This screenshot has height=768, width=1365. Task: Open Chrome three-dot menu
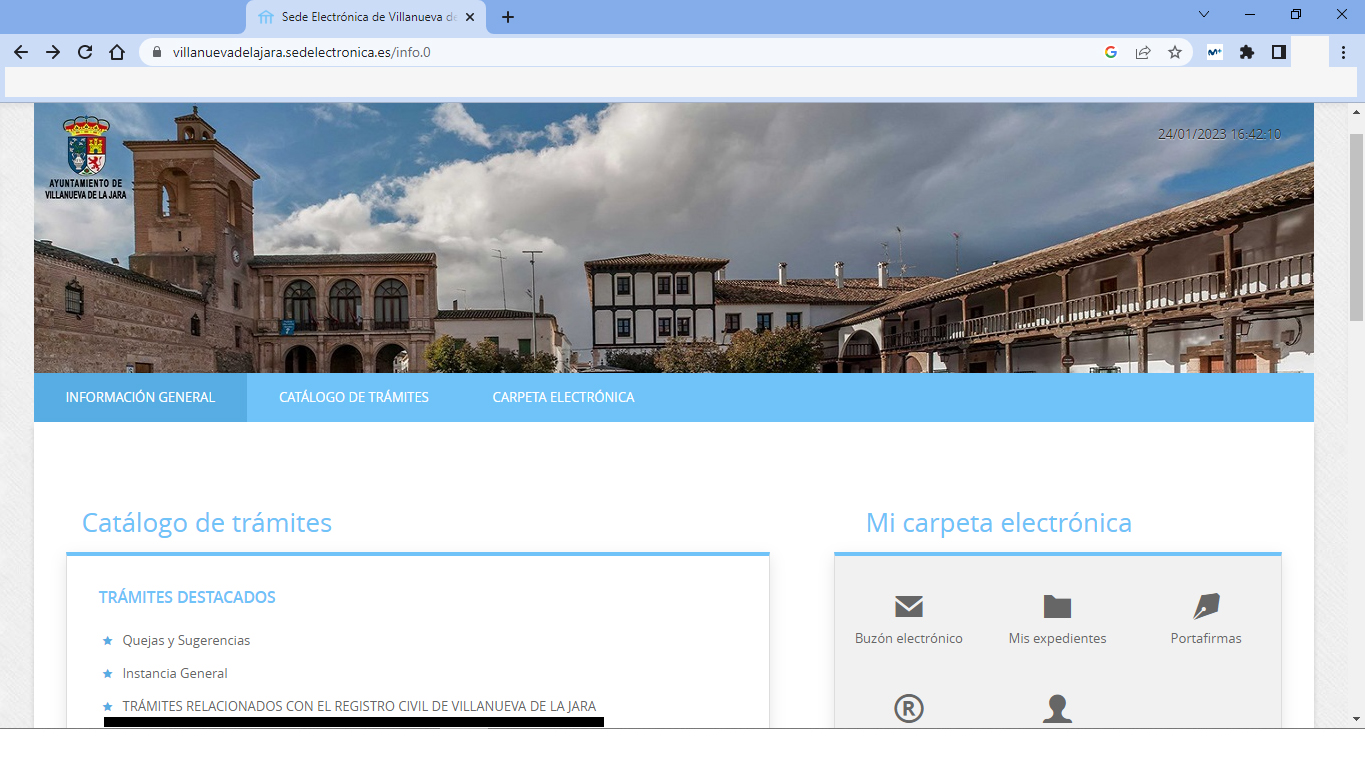click(x=1345, y=52)
